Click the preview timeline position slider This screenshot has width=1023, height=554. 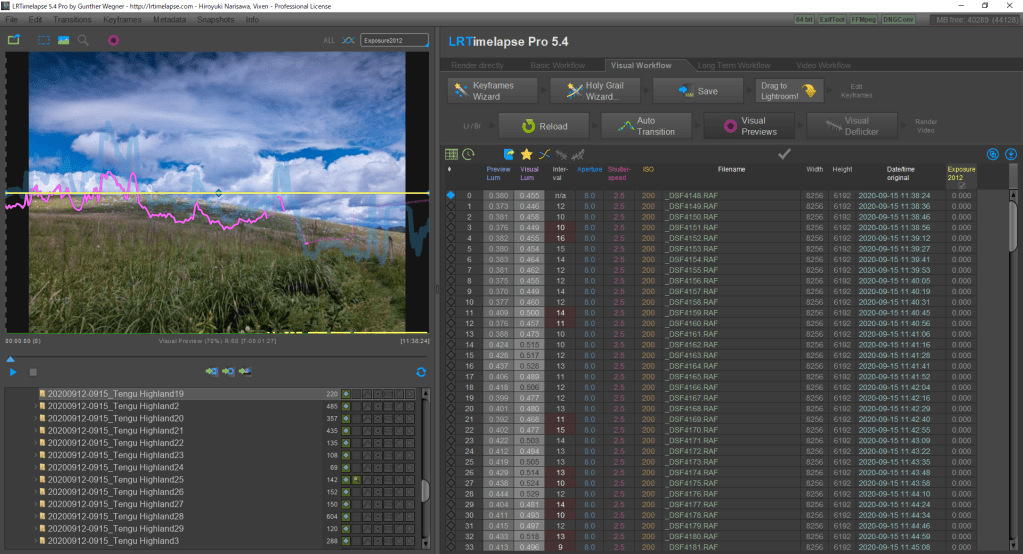click(10, 359)
